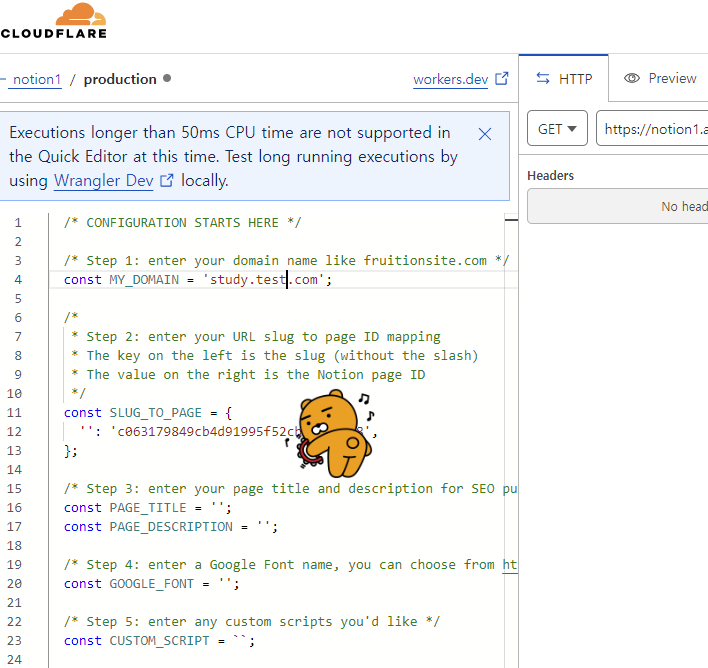Click the workers.dev external link icon

coord(502,79)
